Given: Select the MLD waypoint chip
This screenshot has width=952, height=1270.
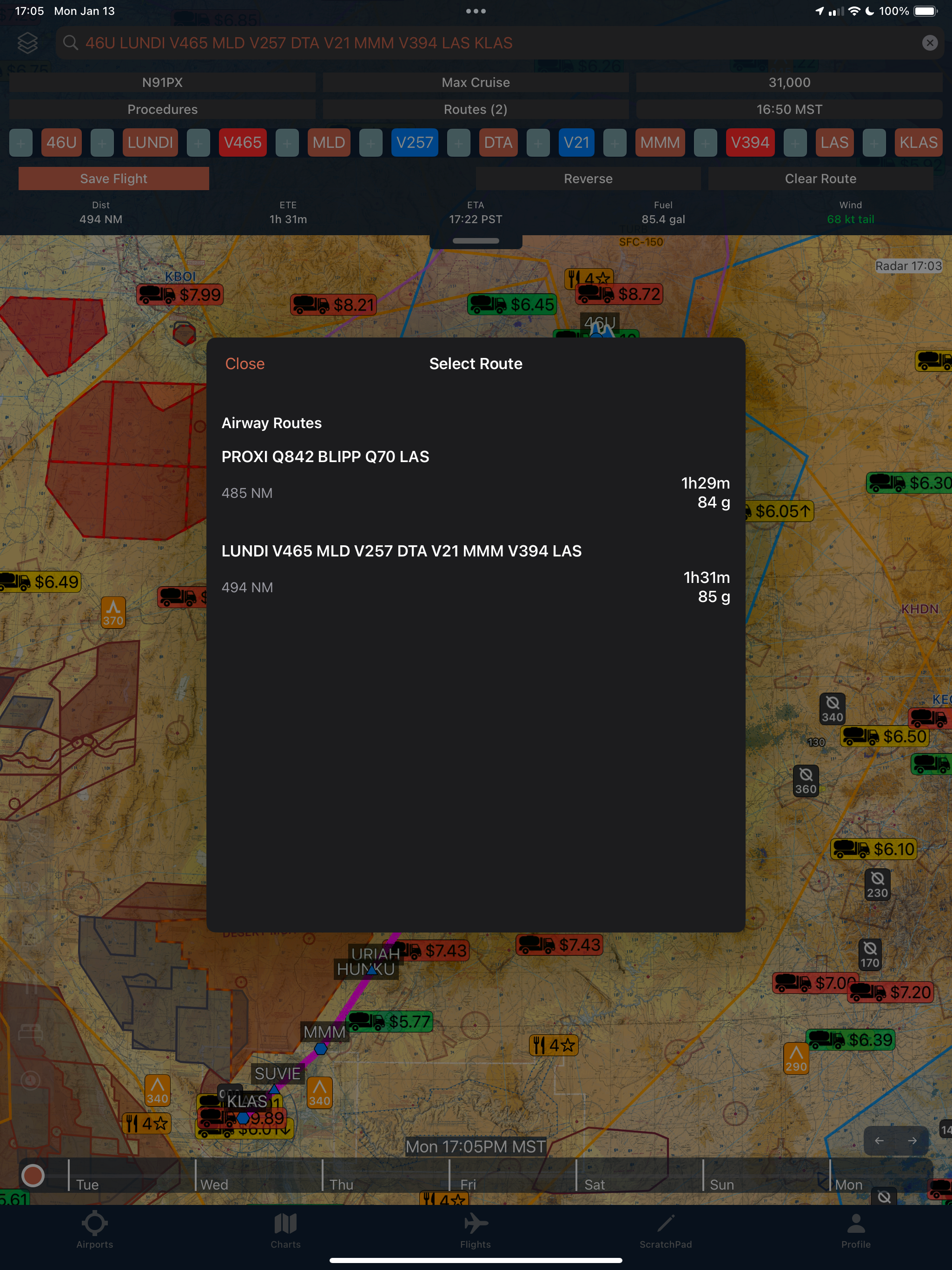Looking at the screenshot, I should pyautogui.click(x=329, y=142).
